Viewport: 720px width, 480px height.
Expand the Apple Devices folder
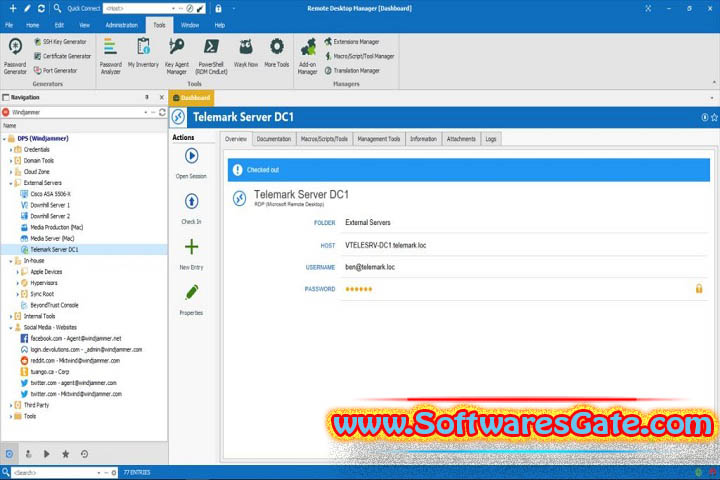(17, 272)
